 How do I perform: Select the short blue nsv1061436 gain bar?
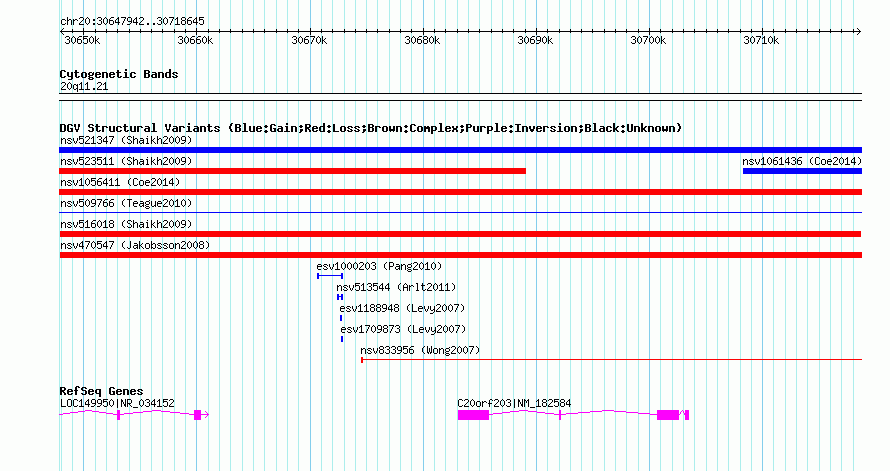(802, 171)
